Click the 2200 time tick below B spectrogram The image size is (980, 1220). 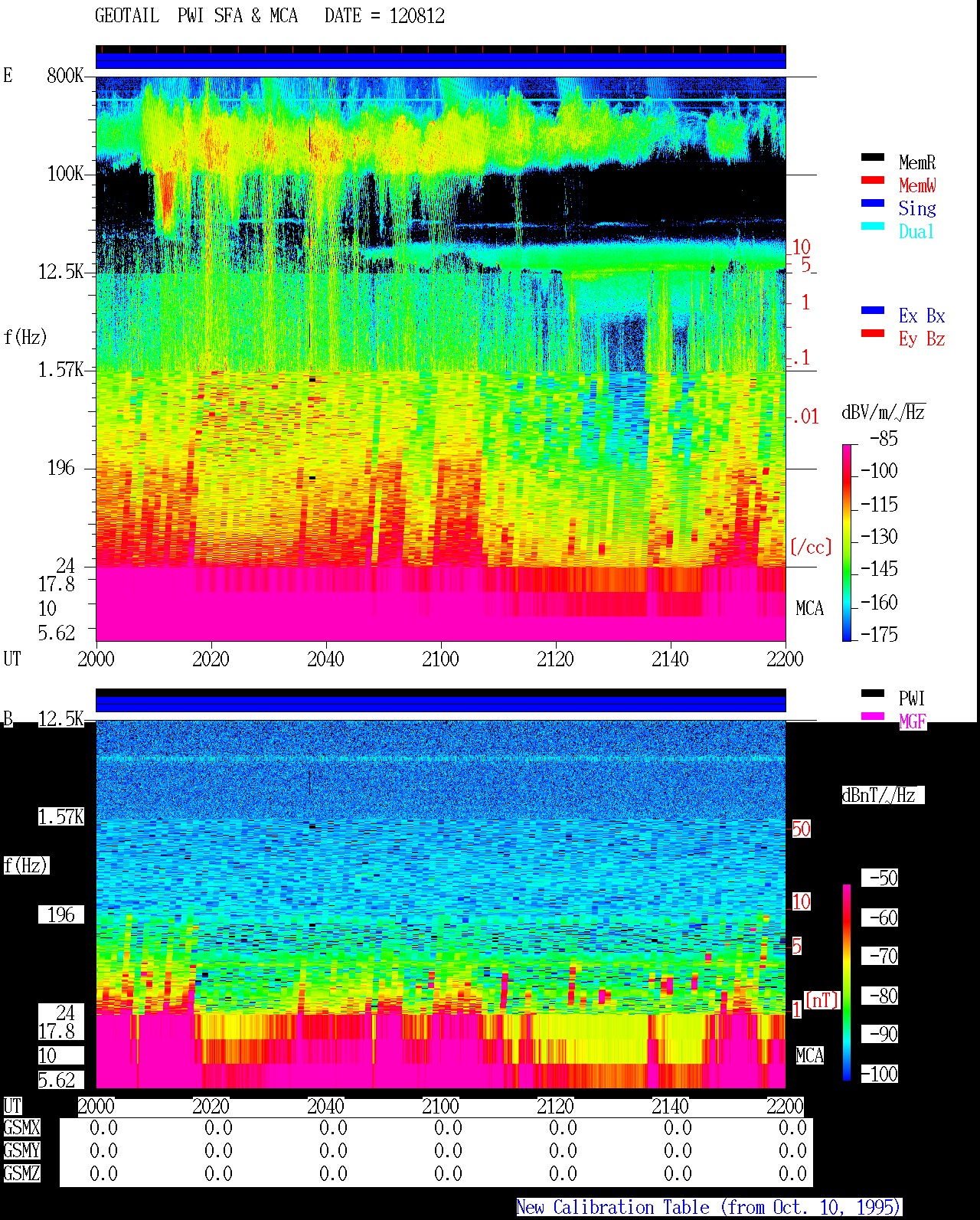(x=785, y=1106)
